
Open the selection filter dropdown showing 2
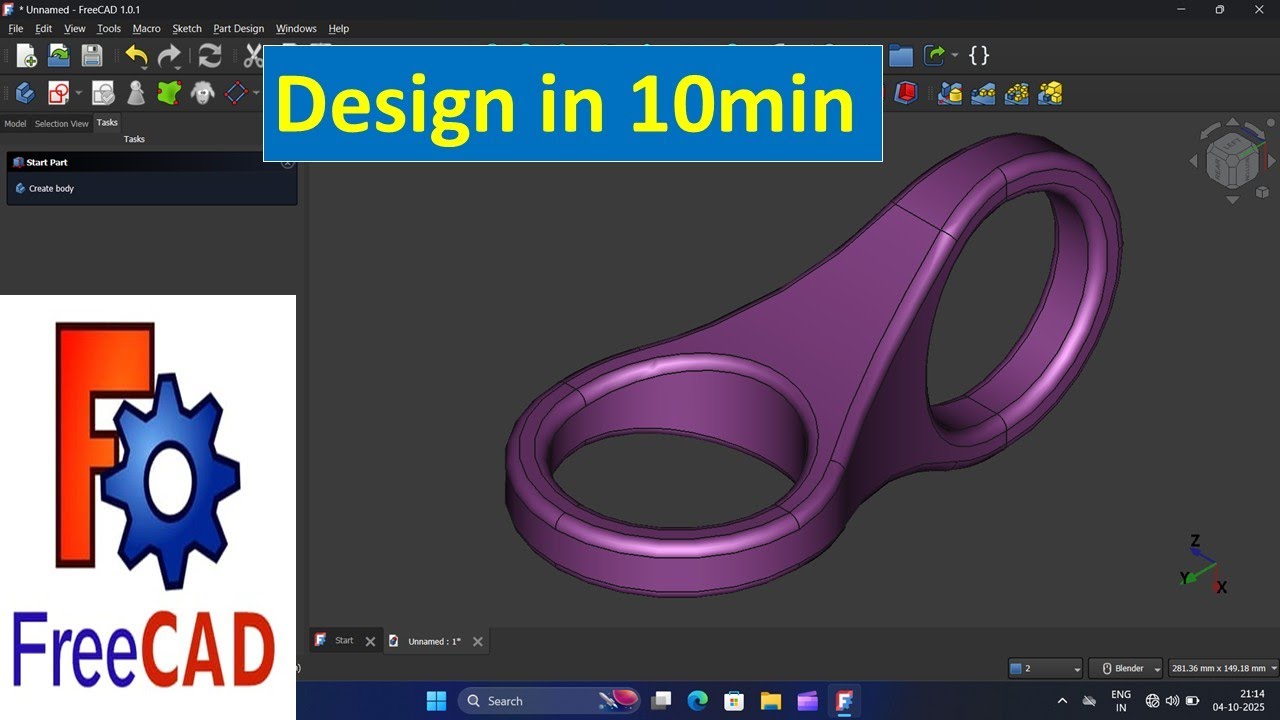[1045, 668]
